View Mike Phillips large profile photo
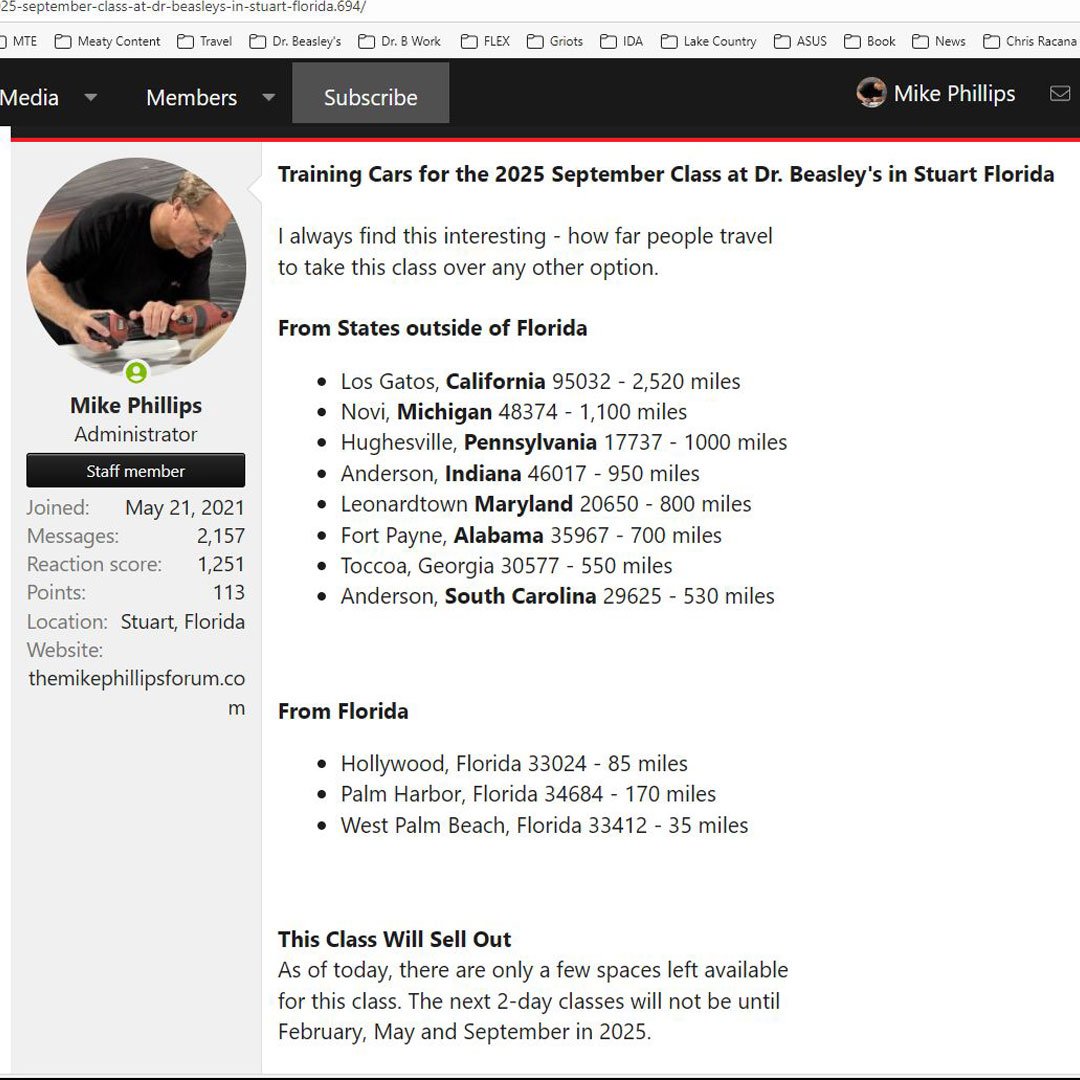 (136, 266)
